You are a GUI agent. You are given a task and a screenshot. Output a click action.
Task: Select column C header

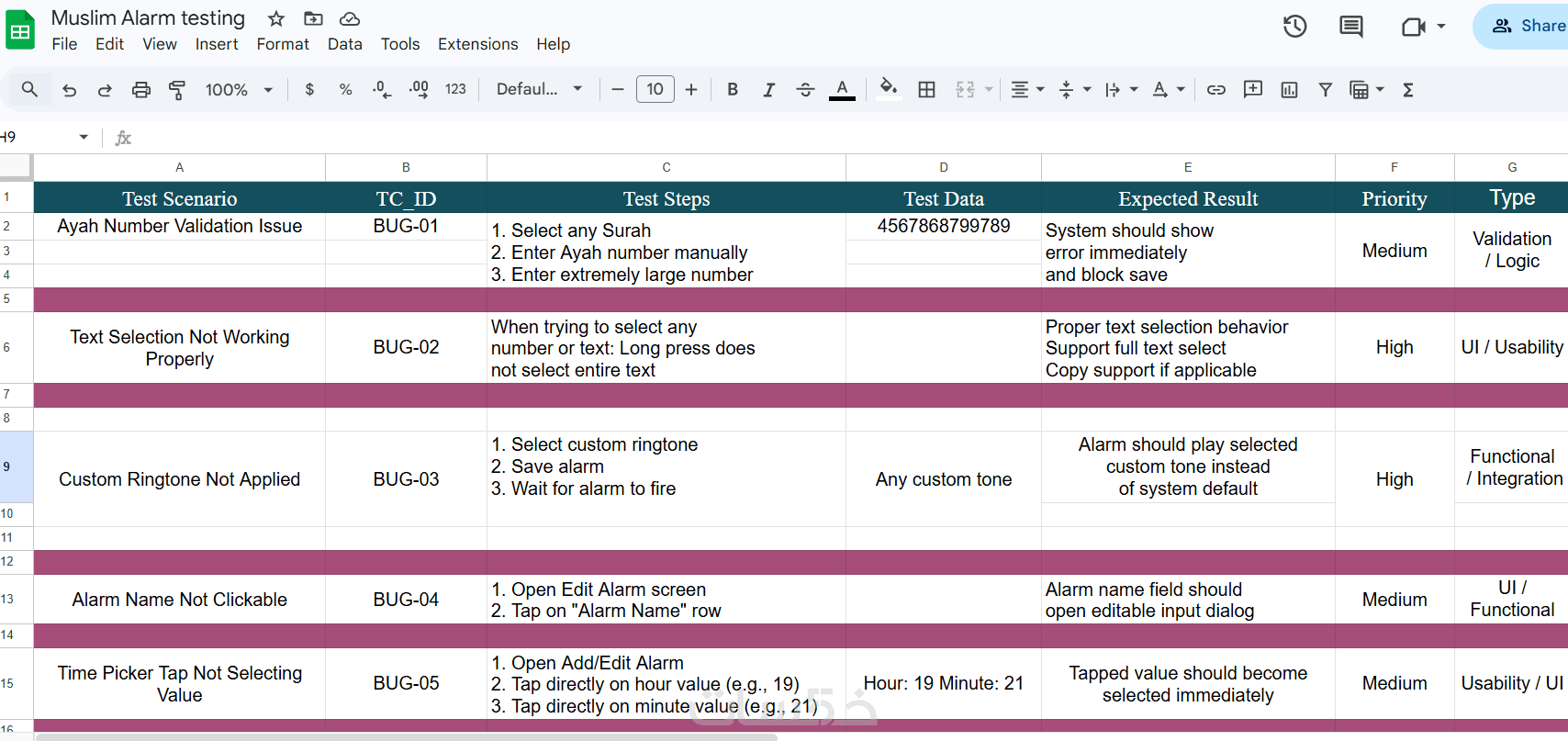[x=666, y=167]
